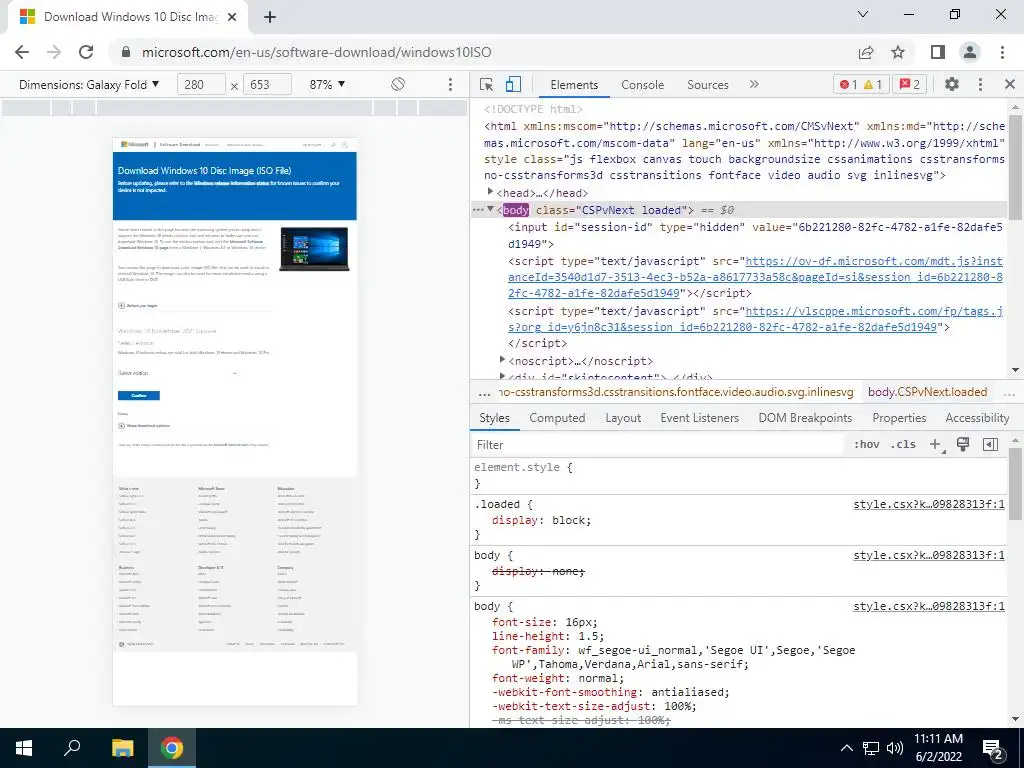Toggle the .cls class editor
The image size is (1024, 768).
coord(903,445)
